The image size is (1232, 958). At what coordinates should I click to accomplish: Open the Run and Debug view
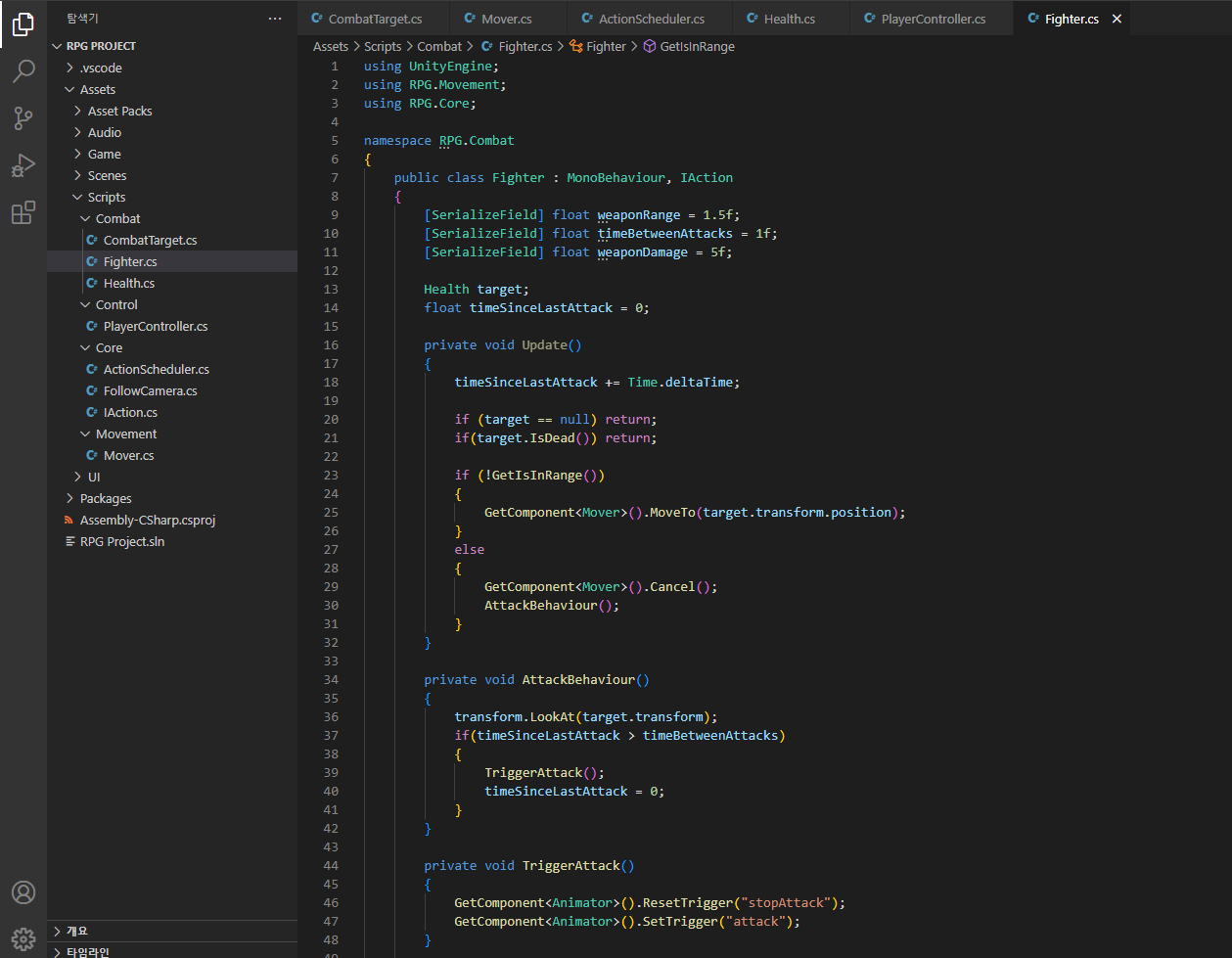coord(23,165)
